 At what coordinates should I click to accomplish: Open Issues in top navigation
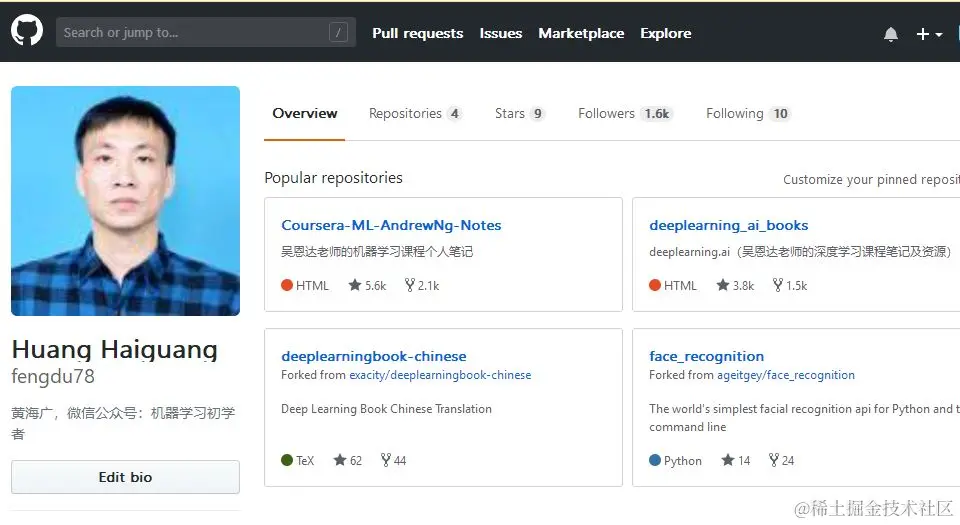click(x=500, y=33)
